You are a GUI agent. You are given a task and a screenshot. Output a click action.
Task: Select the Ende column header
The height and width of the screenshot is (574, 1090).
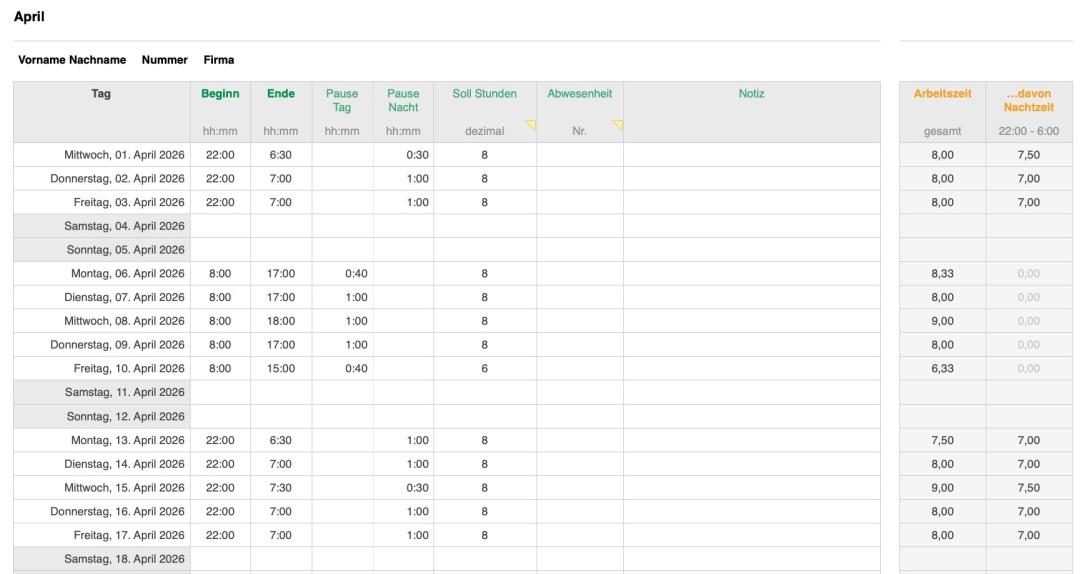point(281,94)
